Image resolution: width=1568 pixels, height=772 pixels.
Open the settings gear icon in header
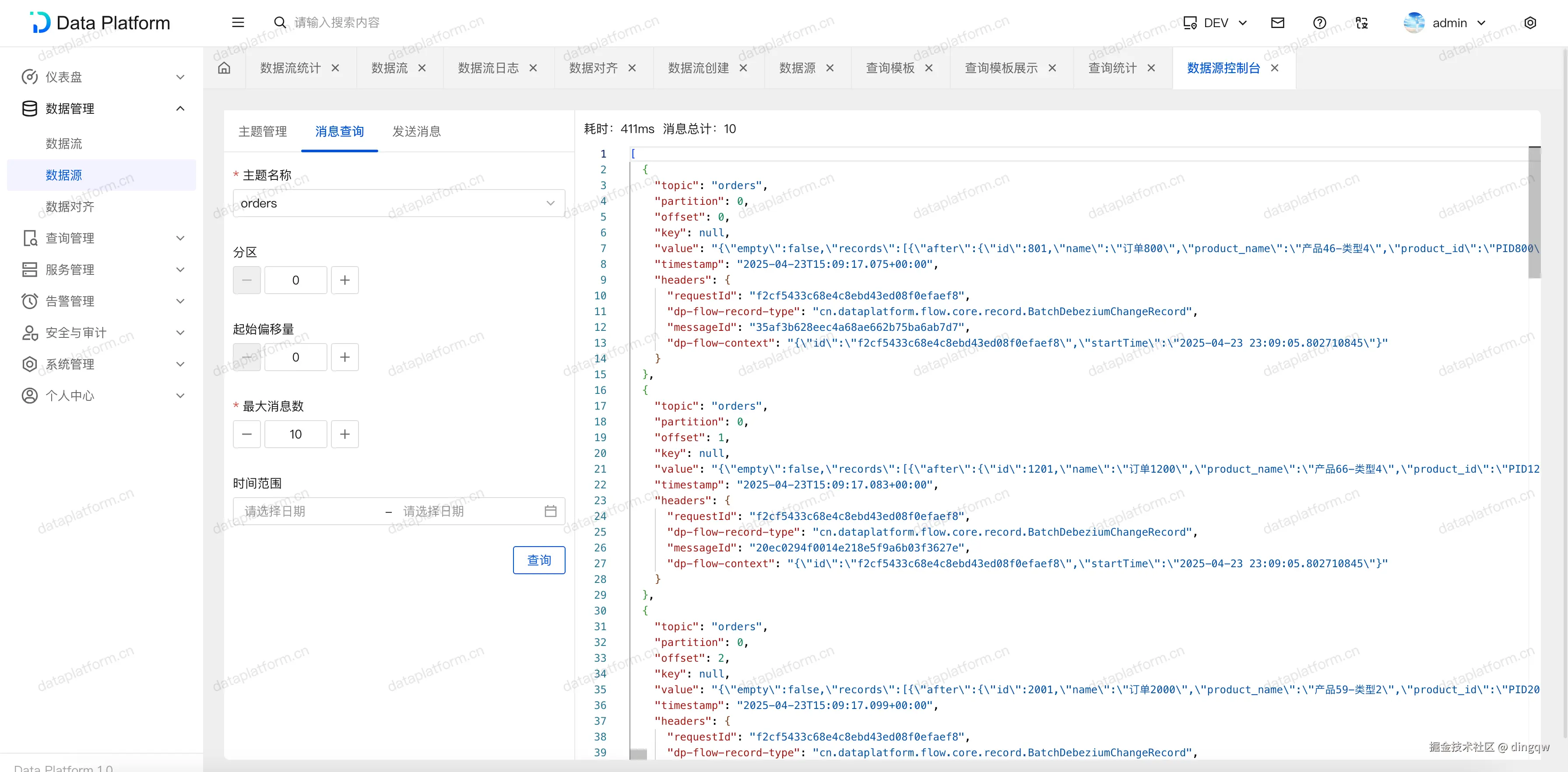click(x=1530, y=22)
